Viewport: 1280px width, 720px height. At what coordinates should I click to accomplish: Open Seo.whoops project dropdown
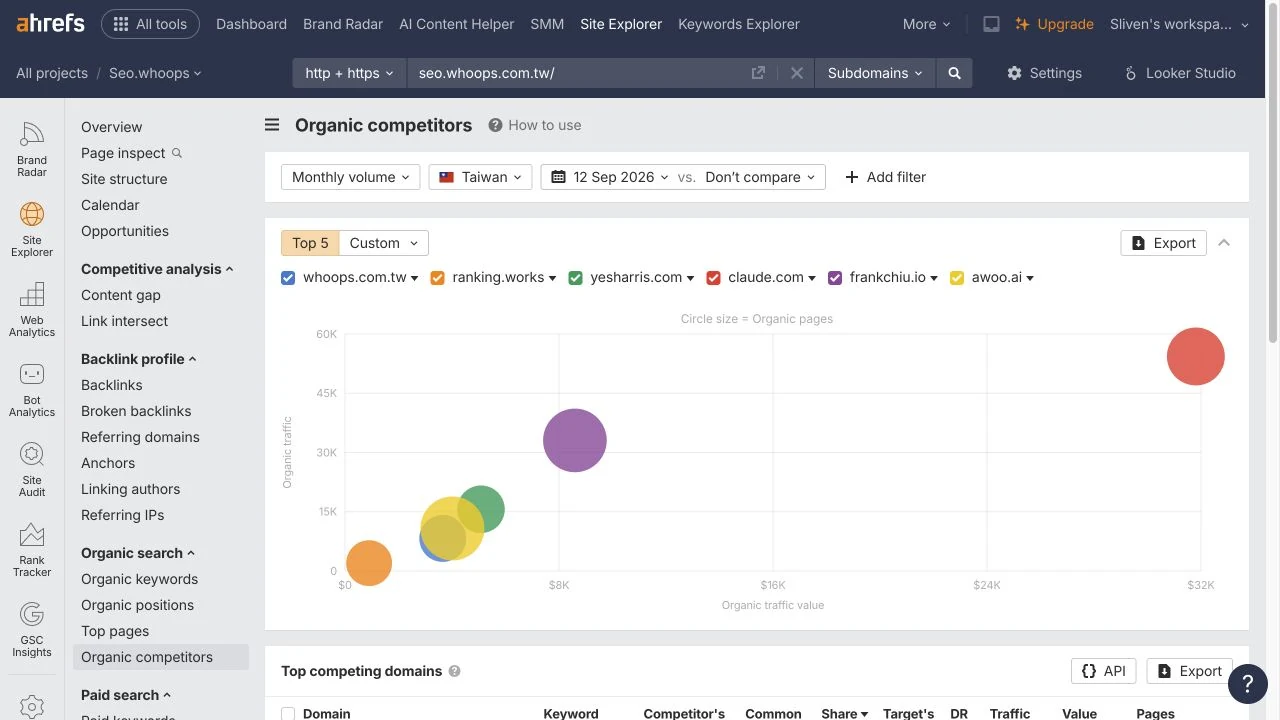click(x=155, y=73)
